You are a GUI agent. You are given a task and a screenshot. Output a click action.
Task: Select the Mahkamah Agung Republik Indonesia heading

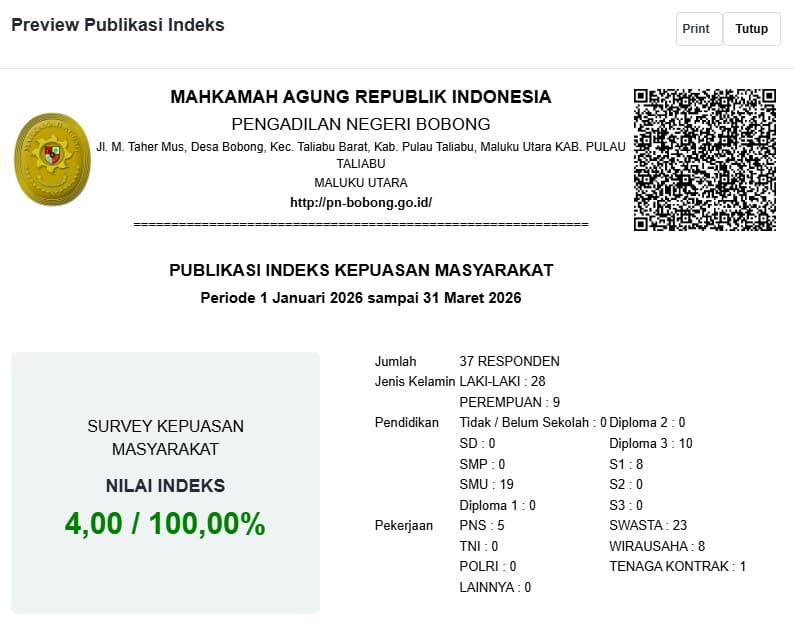[360, 97]
